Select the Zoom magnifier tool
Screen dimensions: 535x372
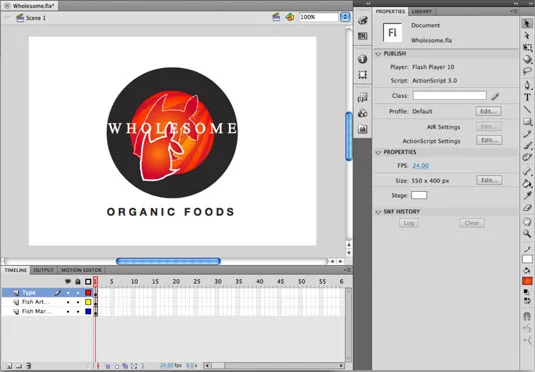[x=527, y=233]
